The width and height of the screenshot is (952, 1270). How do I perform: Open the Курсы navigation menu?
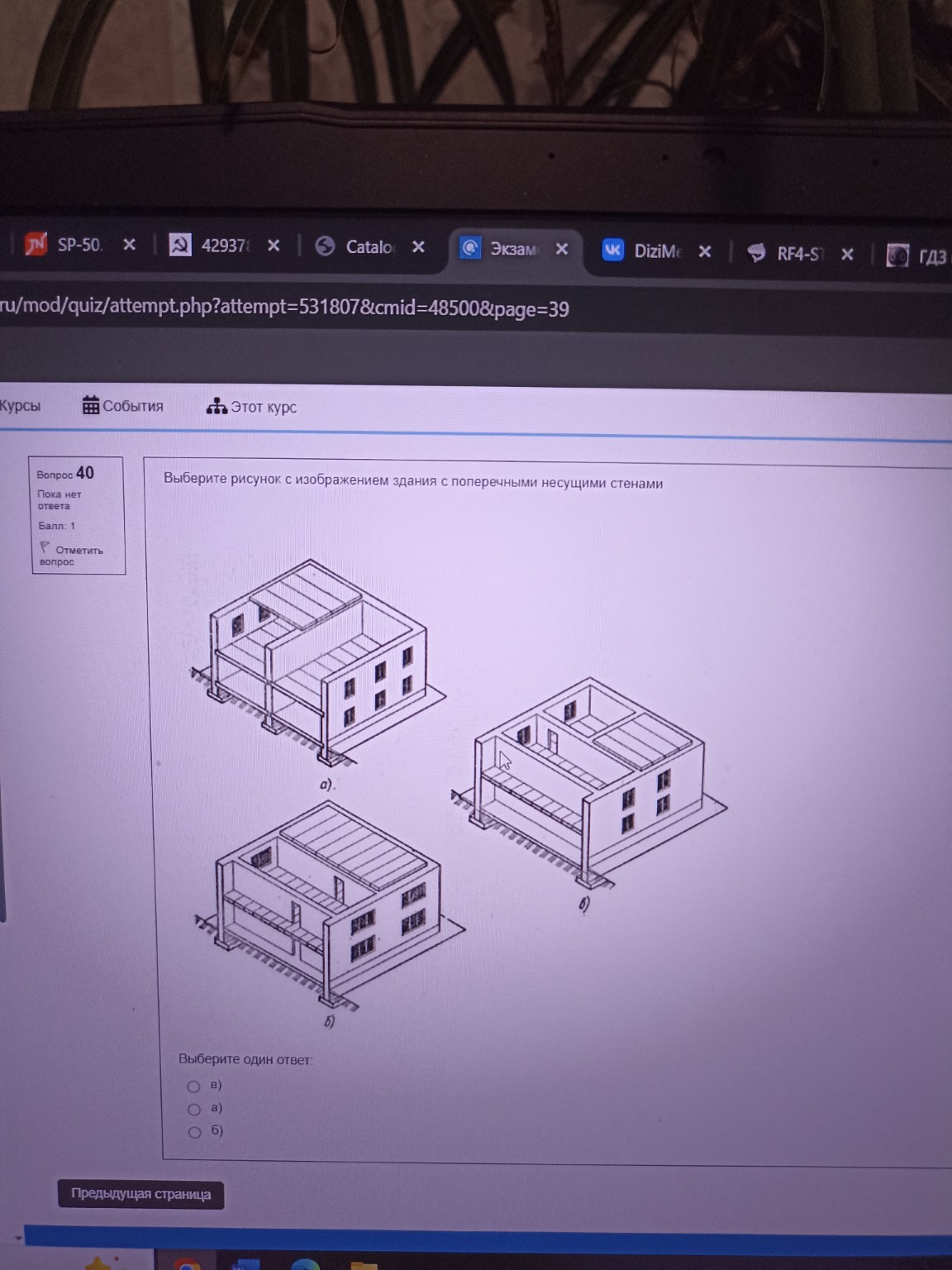(20, 405)
